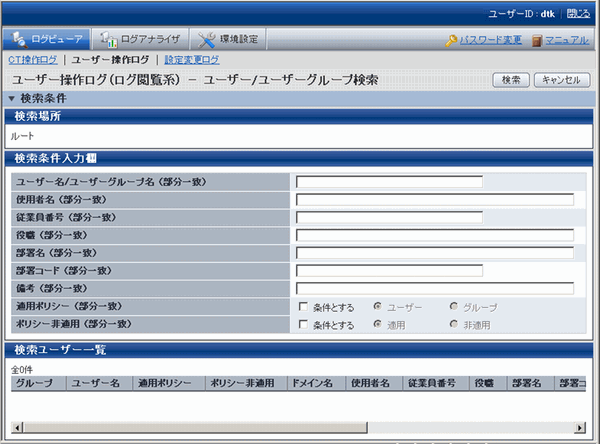Focus the 部署コード input field
Image resolution: width=600 pixels, height=444 pixels.
pos(389,271)
